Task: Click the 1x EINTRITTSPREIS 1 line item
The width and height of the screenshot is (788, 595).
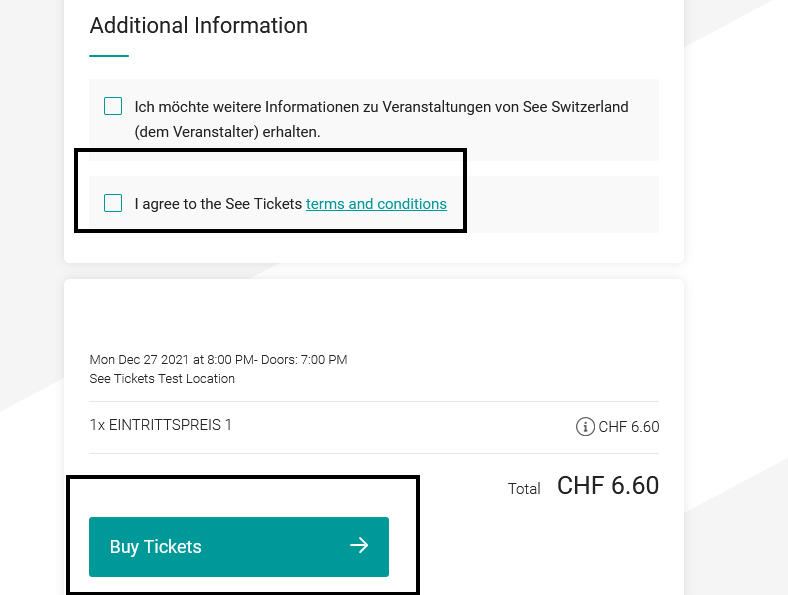Action: tap(160, 425)
